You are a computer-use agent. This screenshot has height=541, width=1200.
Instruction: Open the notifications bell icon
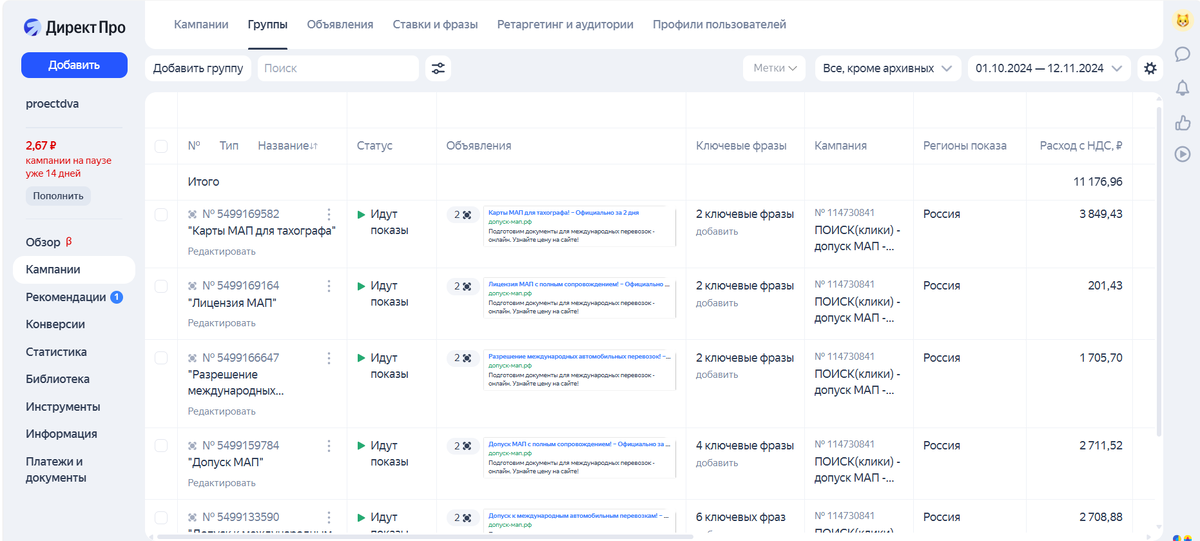click(x=1182, y=88)
